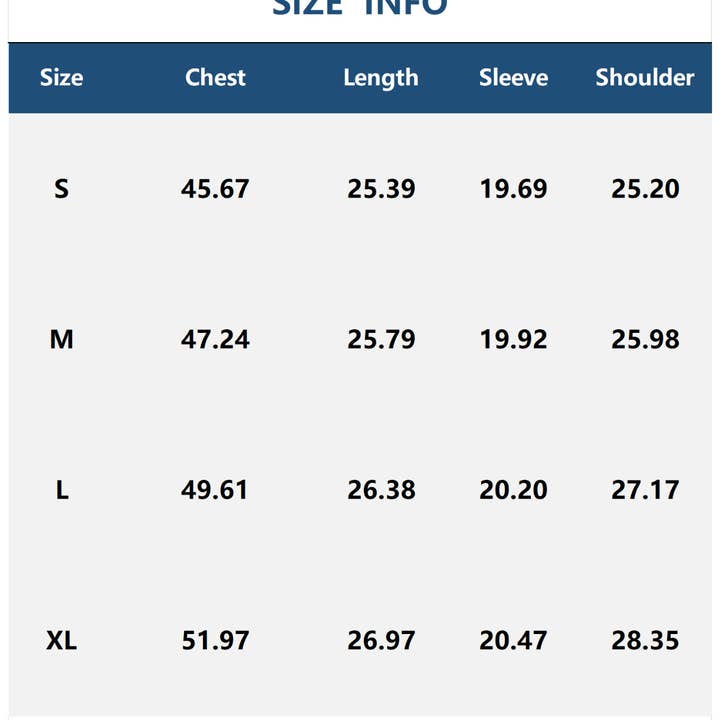
Task: Click sleeve value 20.20
Action: 513,490
